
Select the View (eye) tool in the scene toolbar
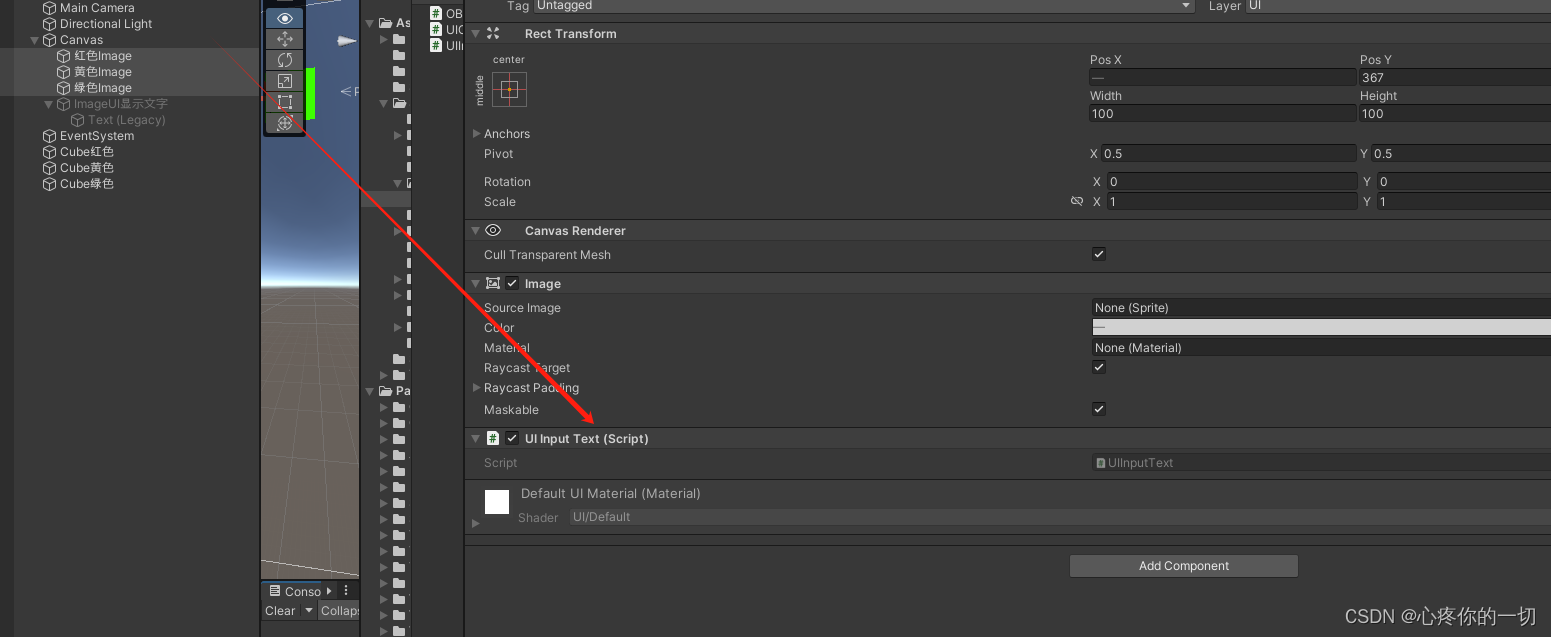point(285,18)
